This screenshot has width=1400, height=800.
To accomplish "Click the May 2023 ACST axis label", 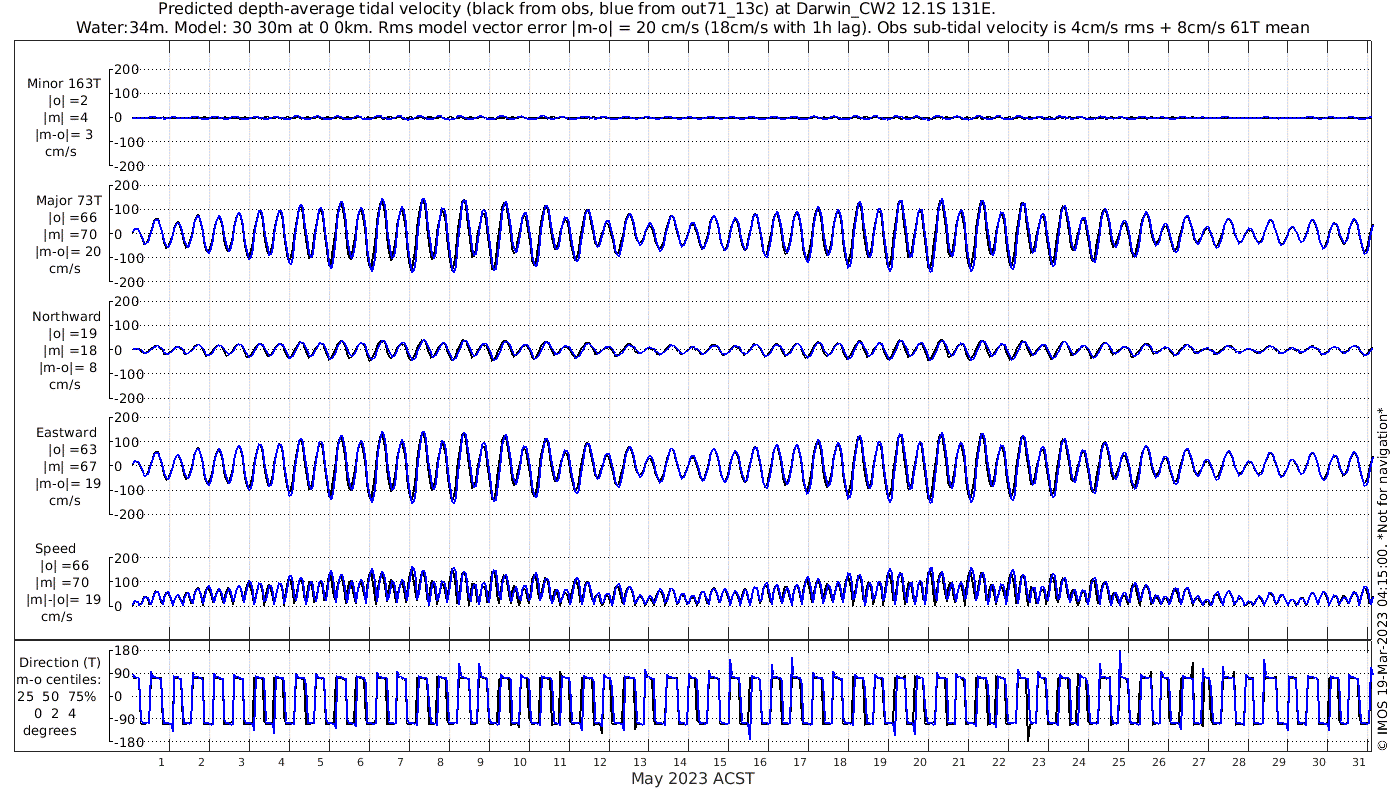I will tap(693, 779).
